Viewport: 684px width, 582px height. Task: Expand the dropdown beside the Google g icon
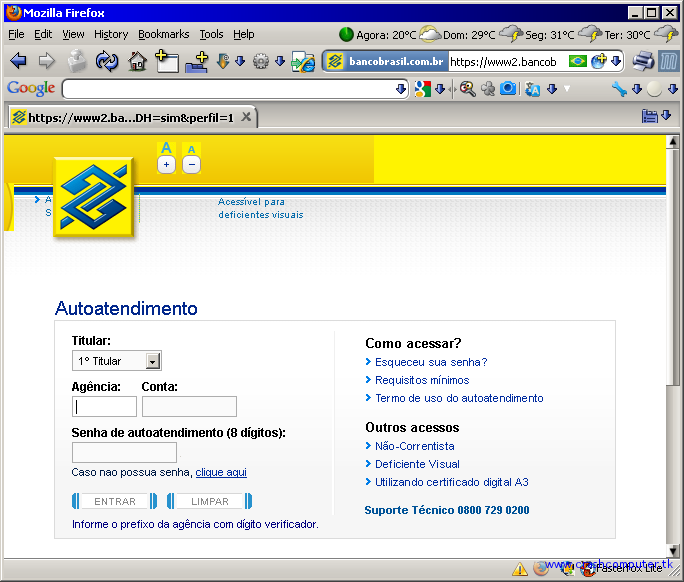tap(440, 89)
